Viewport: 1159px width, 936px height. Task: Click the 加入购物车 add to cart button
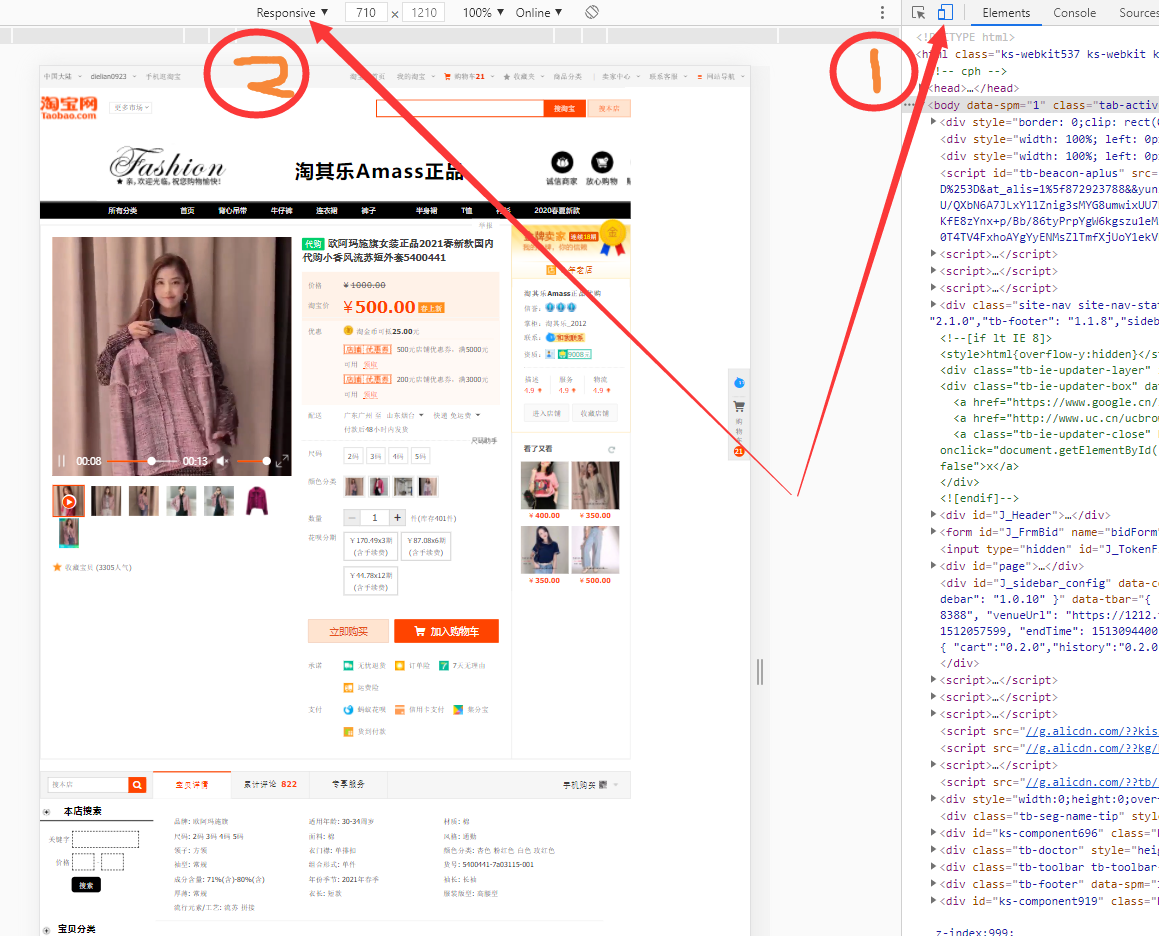point(446,631)
